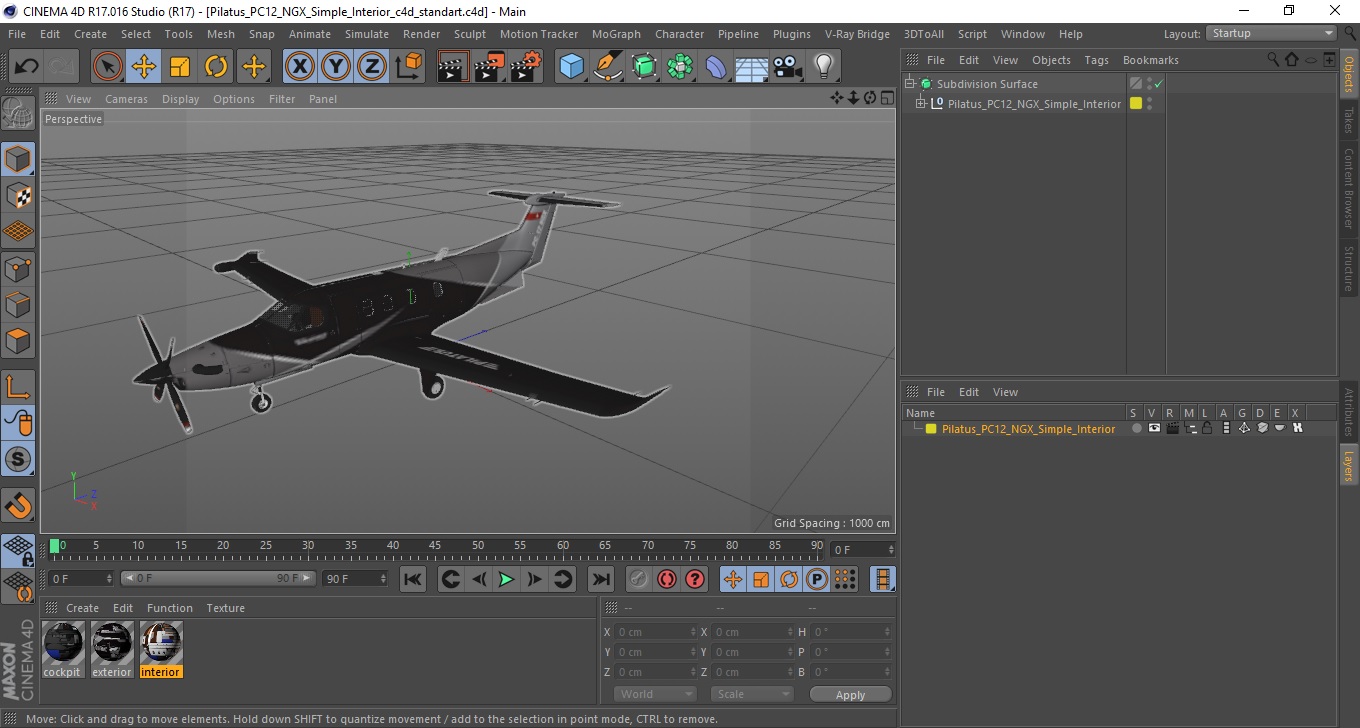Click yellow color swatch in Layers panel
Screen dimensions: 1360x728
(931, 428)
